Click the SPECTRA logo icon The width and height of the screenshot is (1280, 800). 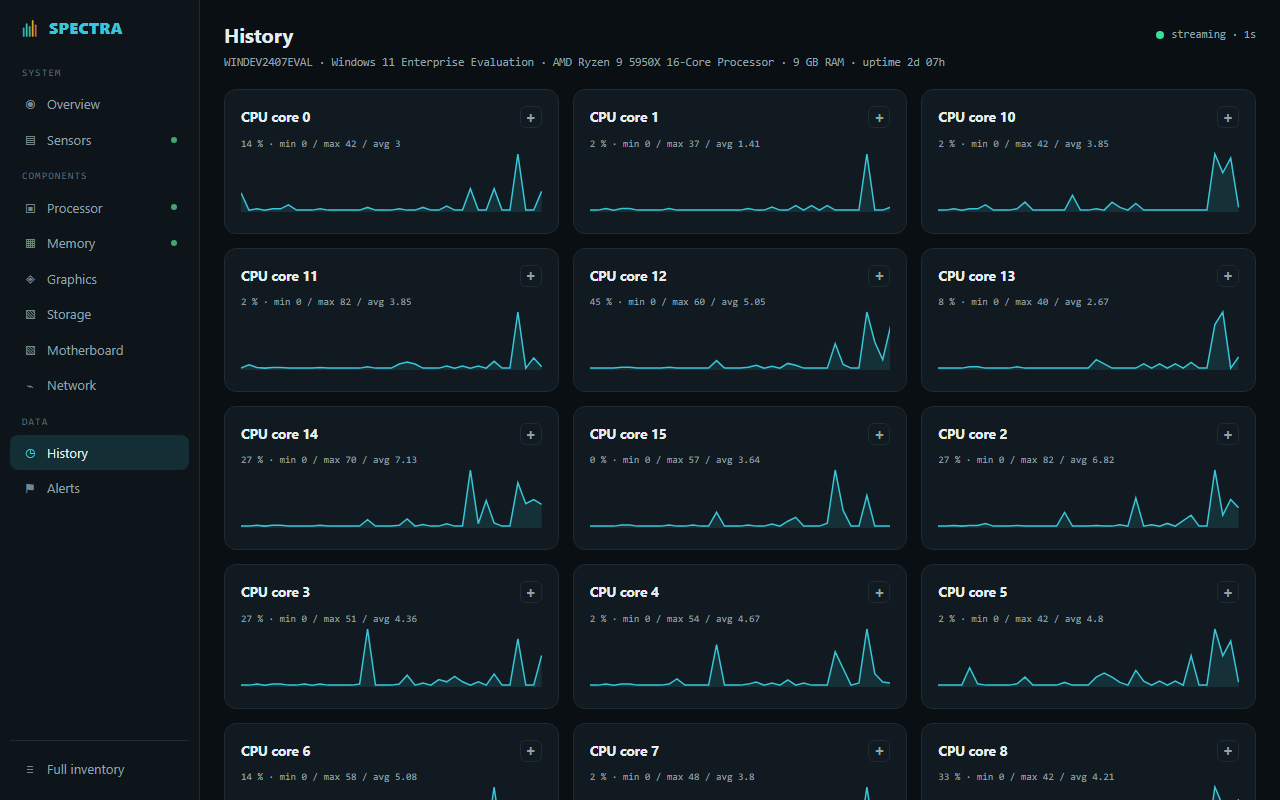click(30, 29)
